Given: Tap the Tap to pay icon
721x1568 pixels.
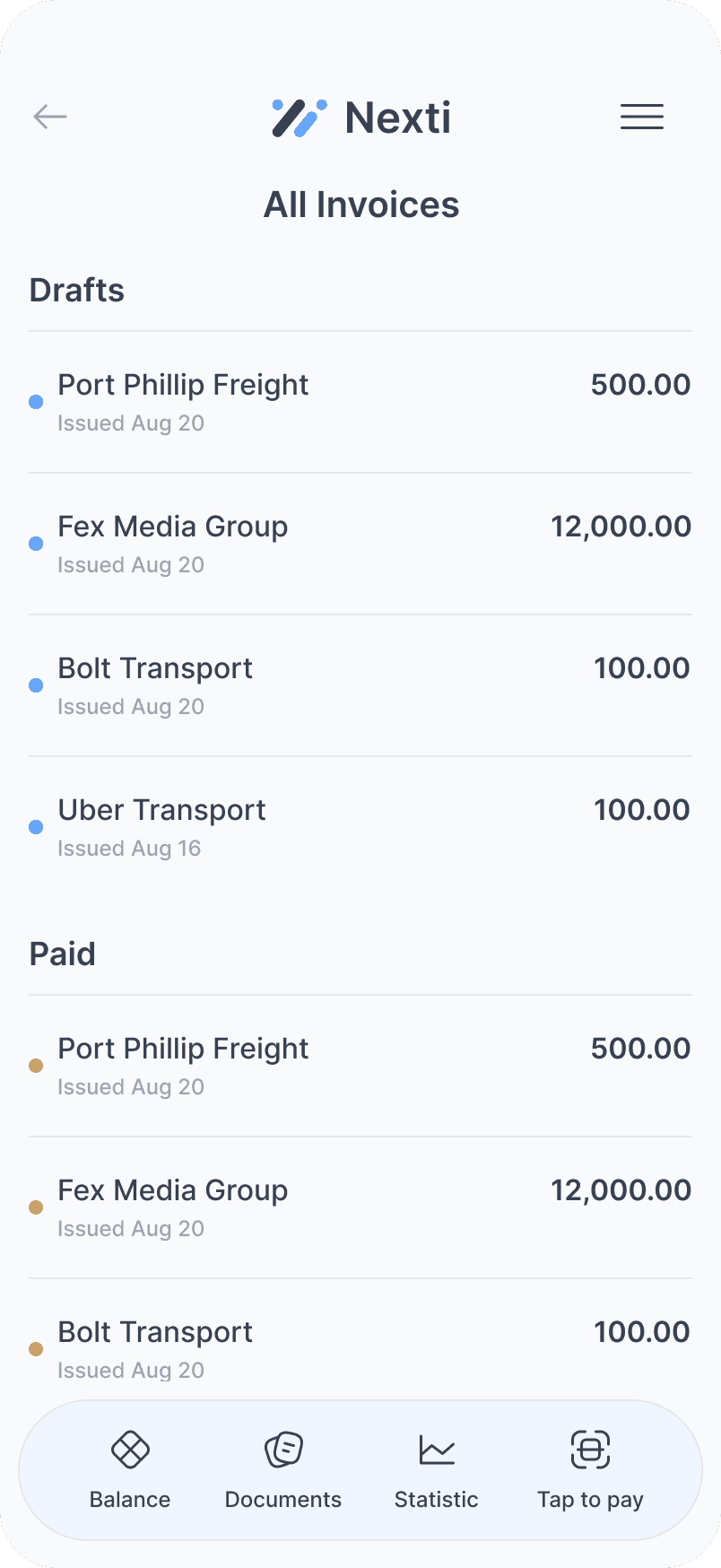Looking at the screenshot, I should [590, 1450].
